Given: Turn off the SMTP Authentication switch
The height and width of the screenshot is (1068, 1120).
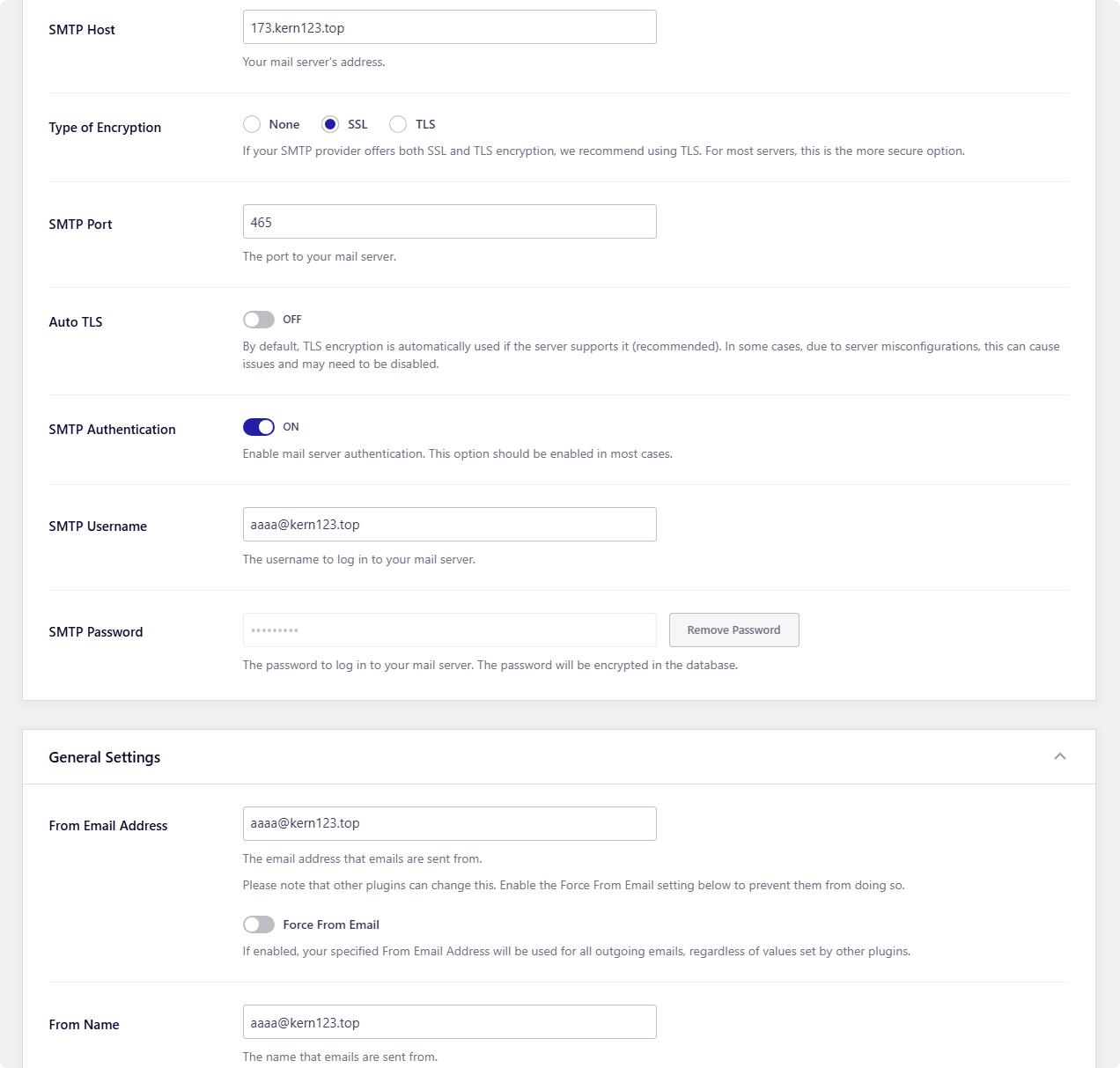Looking at the screenshot, I should click(259, 427).
